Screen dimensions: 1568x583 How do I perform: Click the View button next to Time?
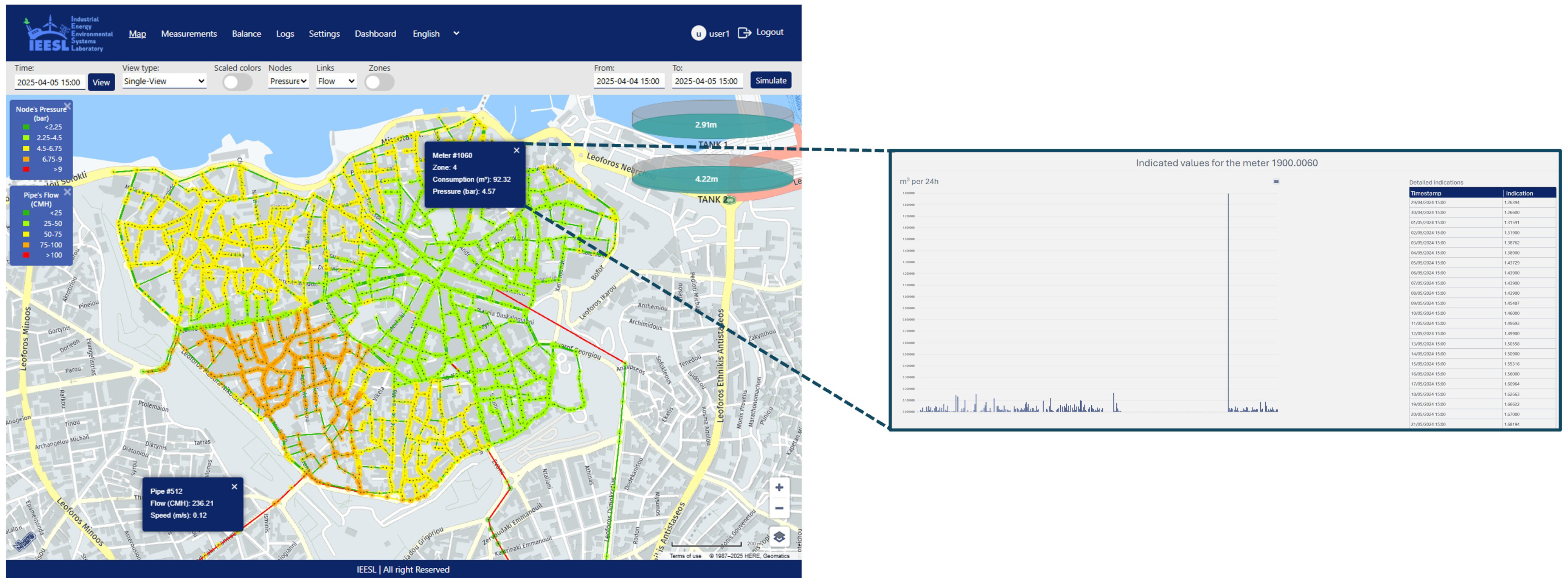101,82
